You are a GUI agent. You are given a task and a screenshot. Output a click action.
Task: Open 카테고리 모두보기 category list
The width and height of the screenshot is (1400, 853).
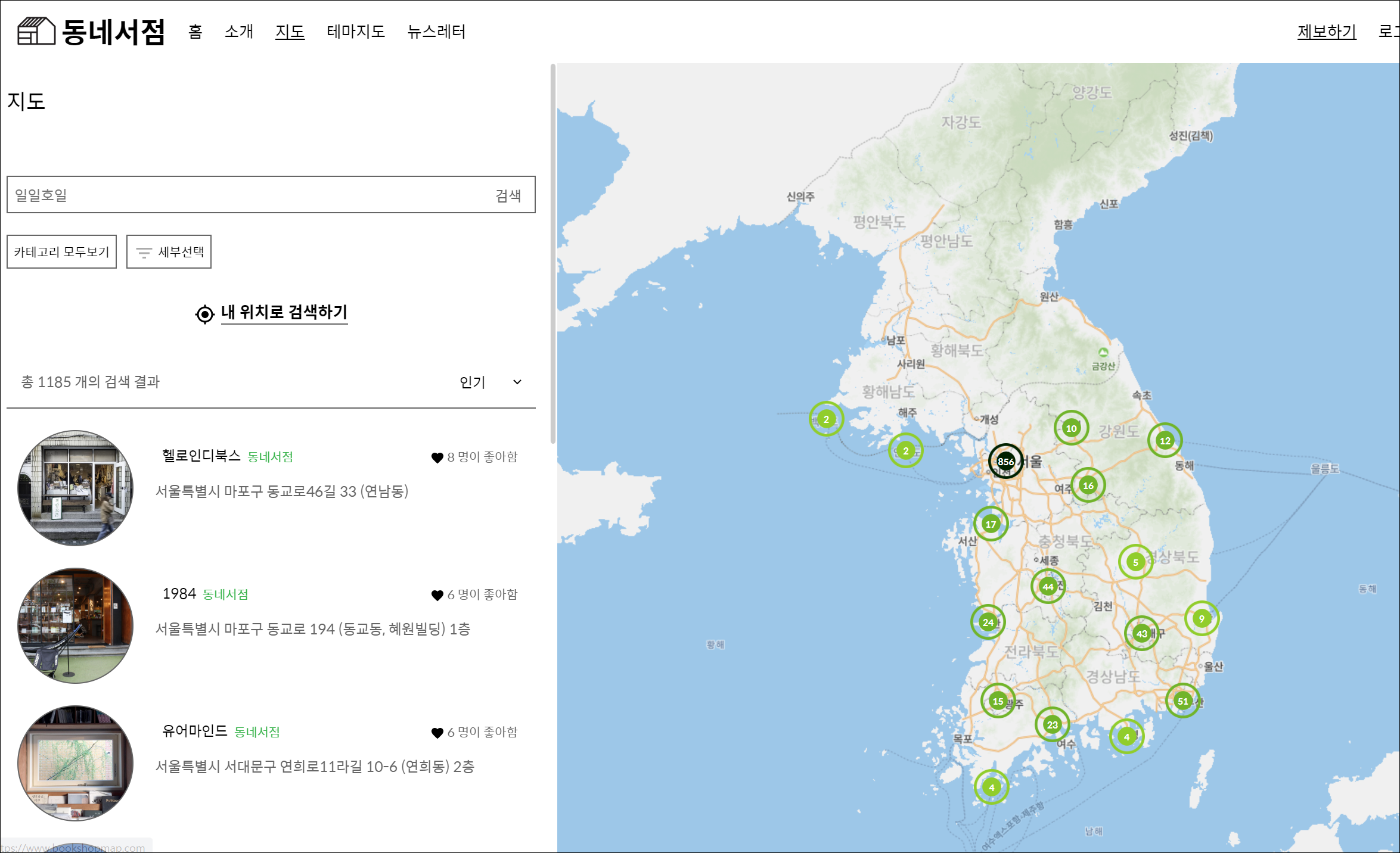click(x=61, y=252)
